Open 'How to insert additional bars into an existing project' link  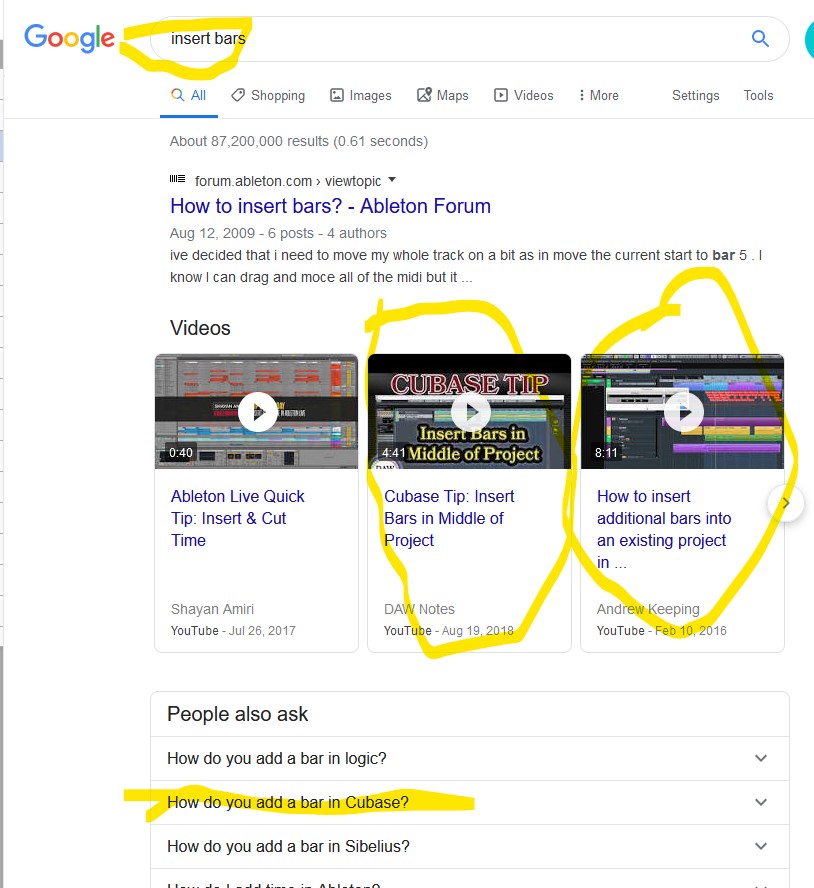[664, 529]
